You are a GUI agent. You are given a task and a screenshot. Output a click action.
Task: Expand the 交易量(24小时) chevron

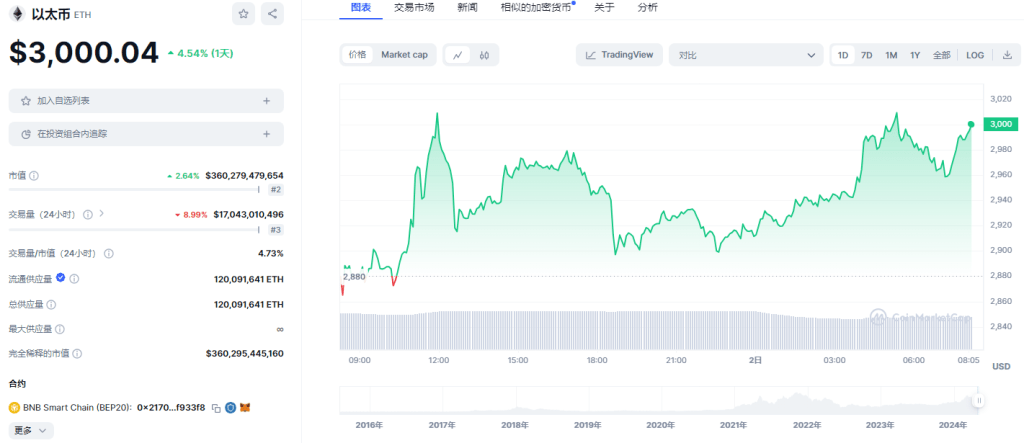(x=102, y=214)
